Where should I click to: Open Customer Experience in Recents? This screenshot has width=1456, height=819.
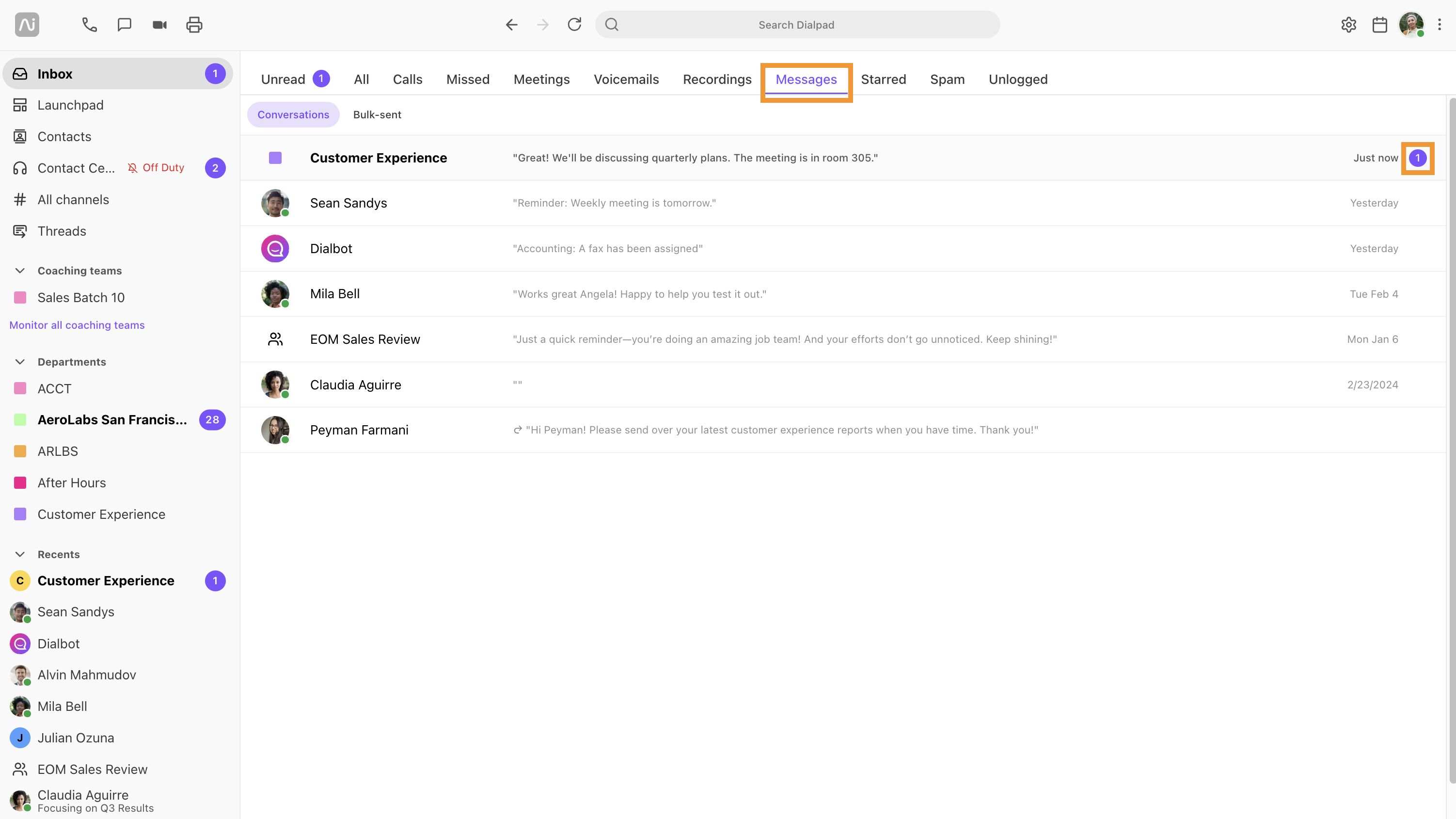[118, 581]
